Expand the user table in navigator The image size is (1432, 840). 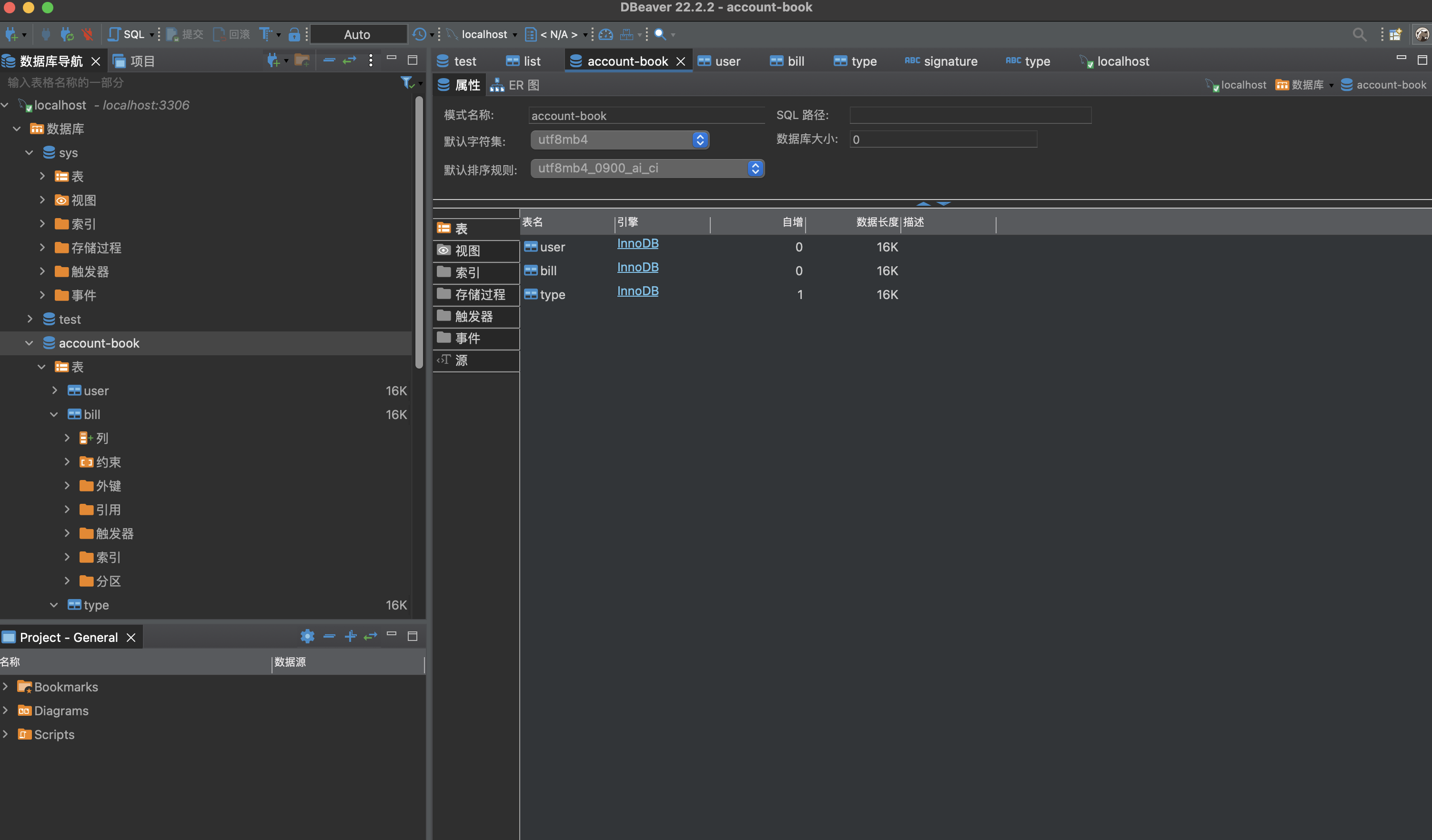click(x=55, y=391)
